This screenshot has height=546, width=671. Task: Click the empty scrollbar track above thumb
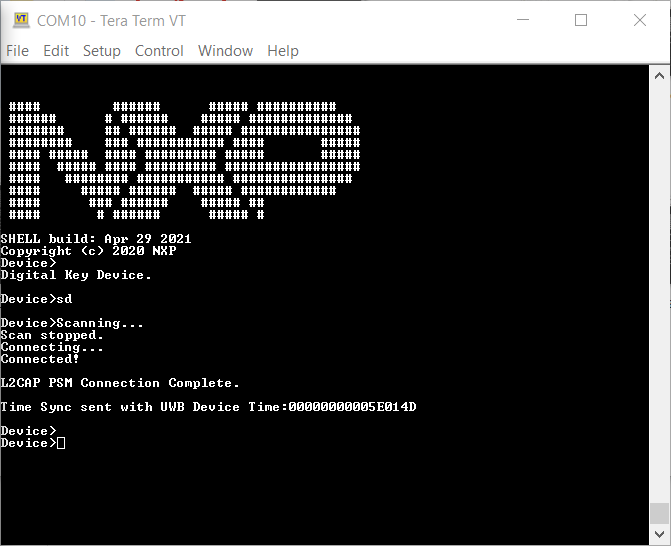point(659,294)
